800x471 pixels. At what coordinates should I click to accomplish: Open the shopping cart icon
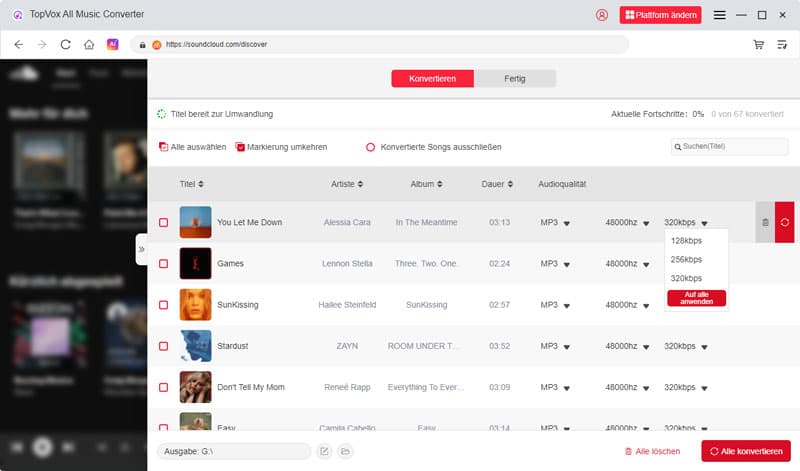click(759, 45)
